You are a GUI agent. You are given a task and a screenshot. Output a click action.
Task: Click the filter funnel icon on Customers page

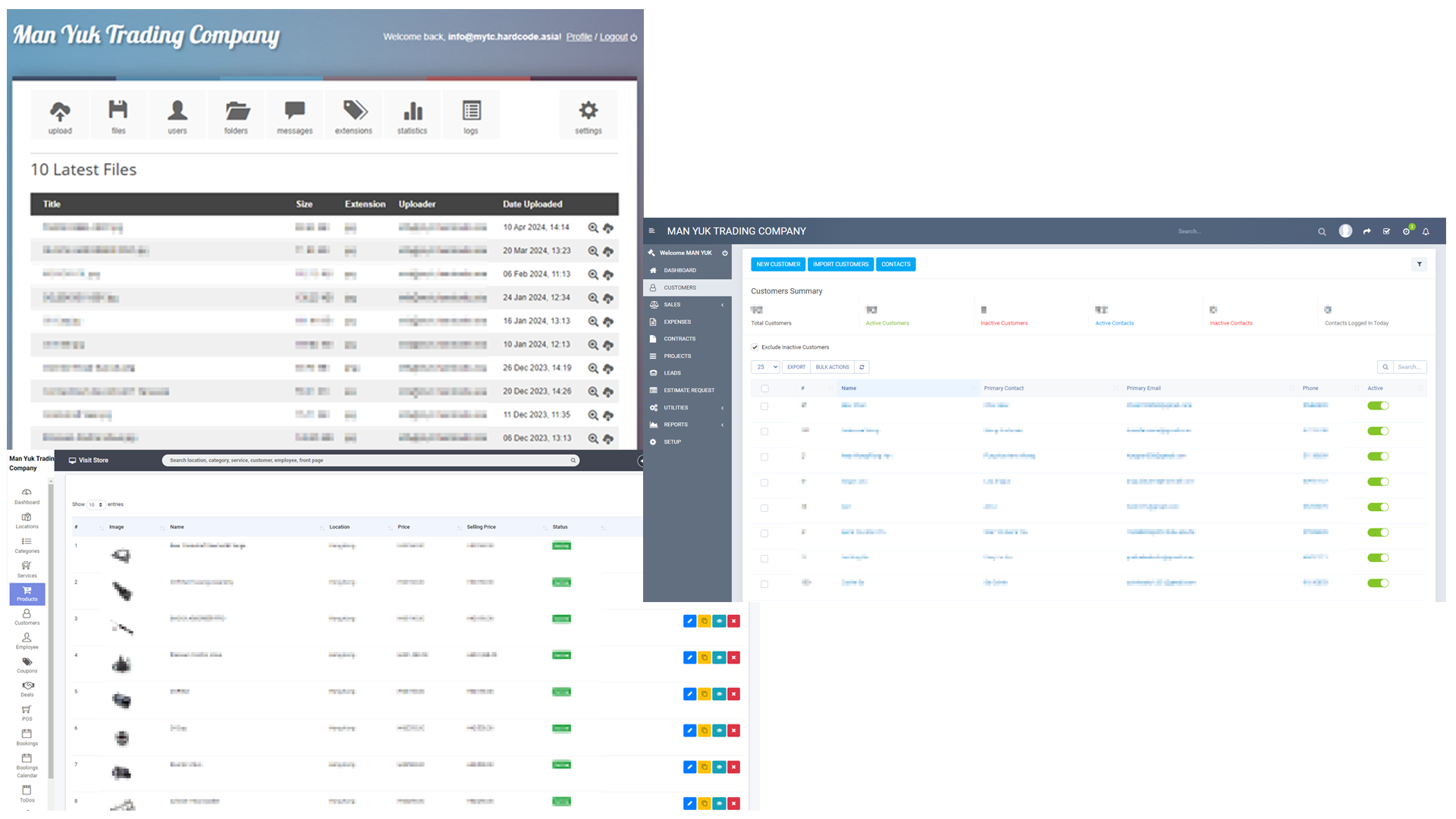[x=1420, y=264]
